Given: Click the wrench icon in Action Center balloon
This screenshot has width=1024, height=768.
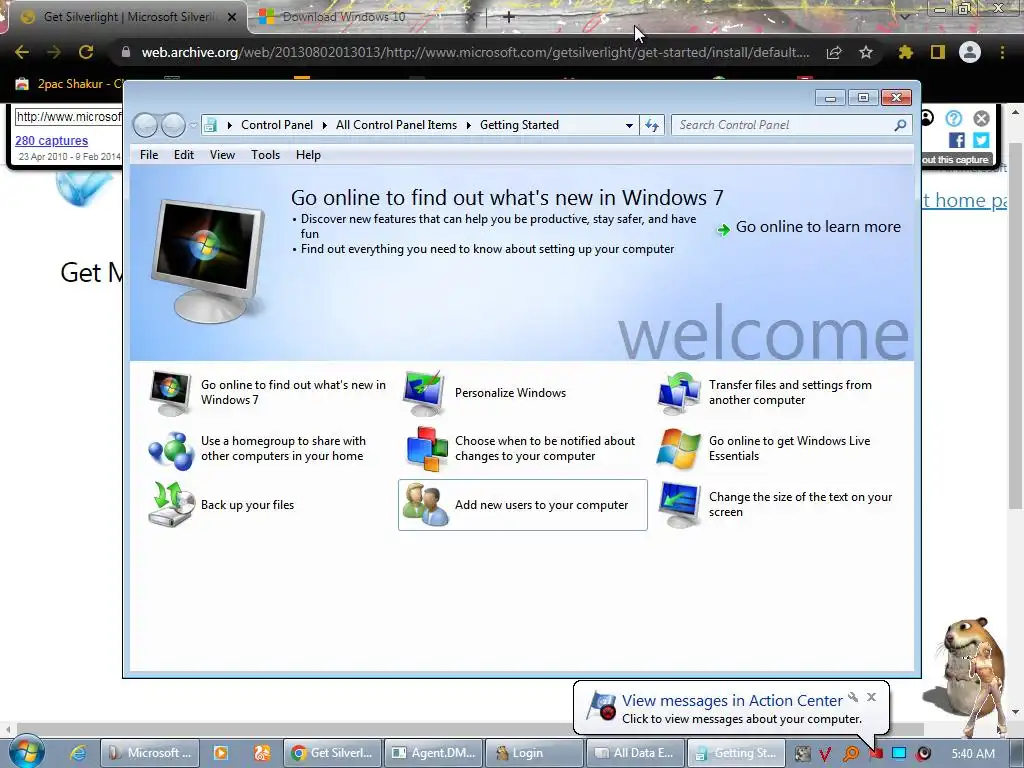Looking at the screenshot, I should 853,697.
